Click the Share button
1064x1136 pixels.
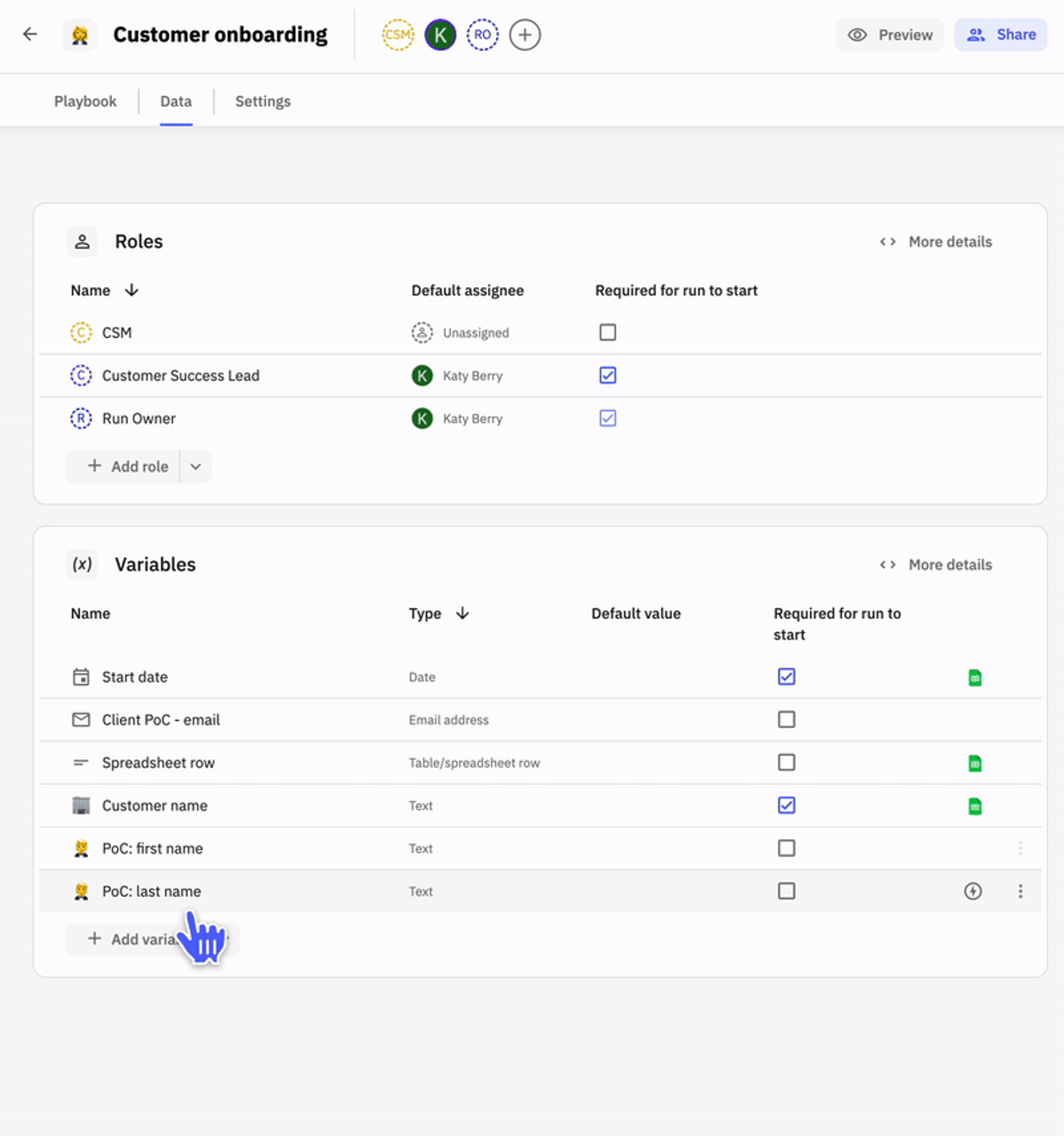click(1000, 35)
